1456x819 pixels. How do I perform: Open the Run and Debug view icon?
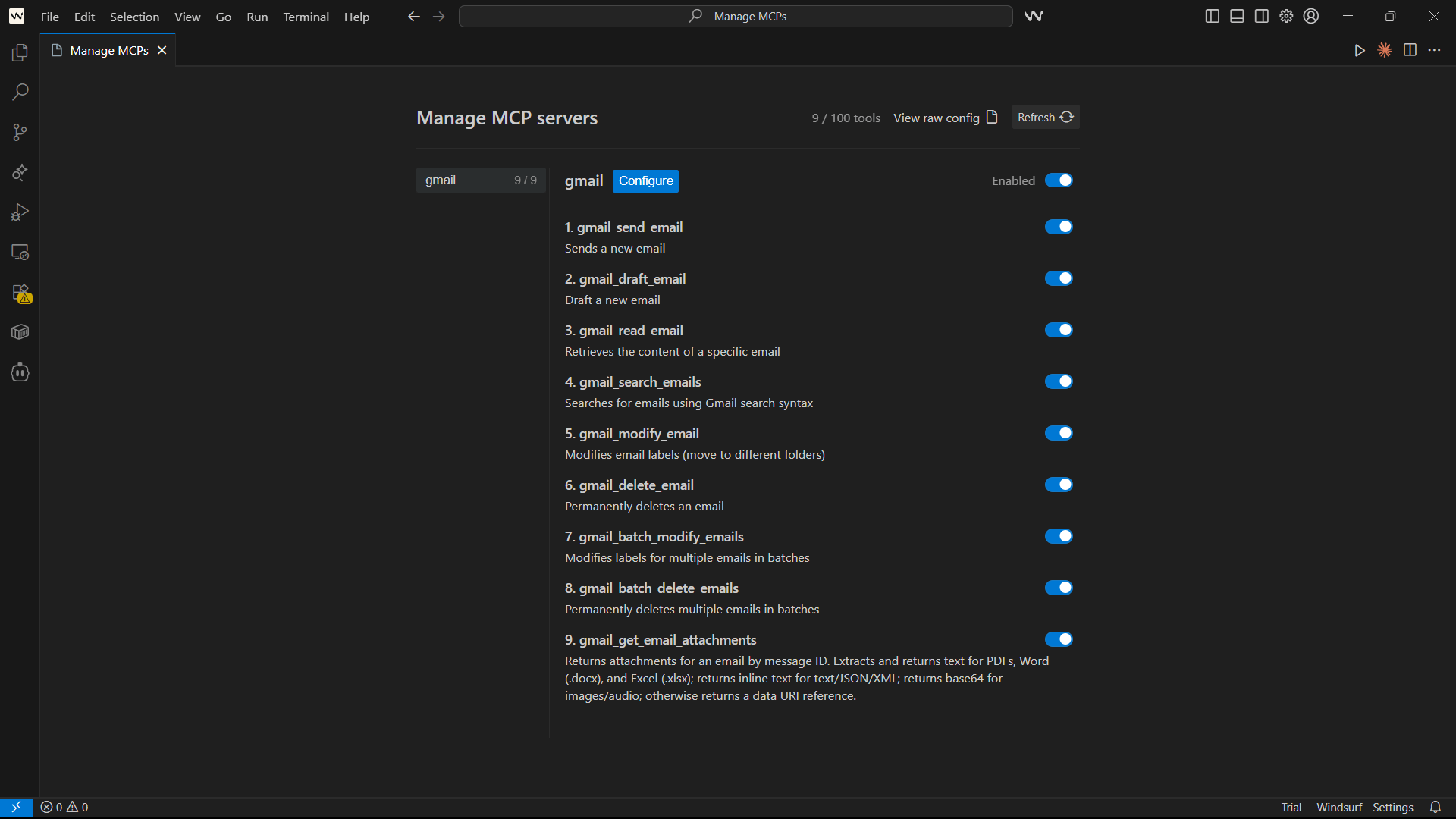pos(20,212)
